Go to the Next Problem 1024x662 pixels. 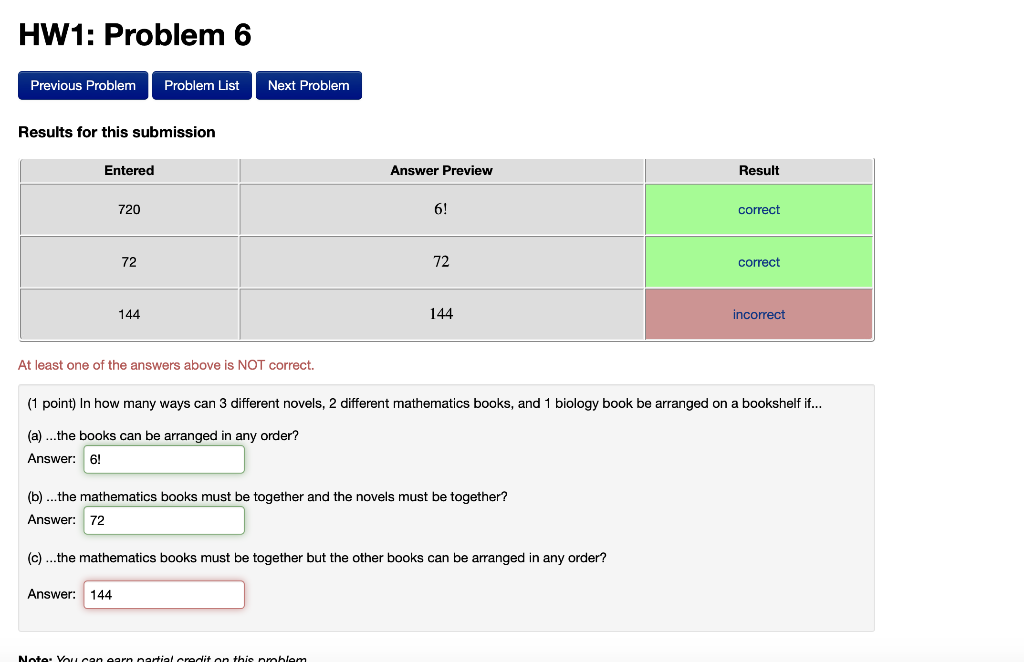(308, 85)
